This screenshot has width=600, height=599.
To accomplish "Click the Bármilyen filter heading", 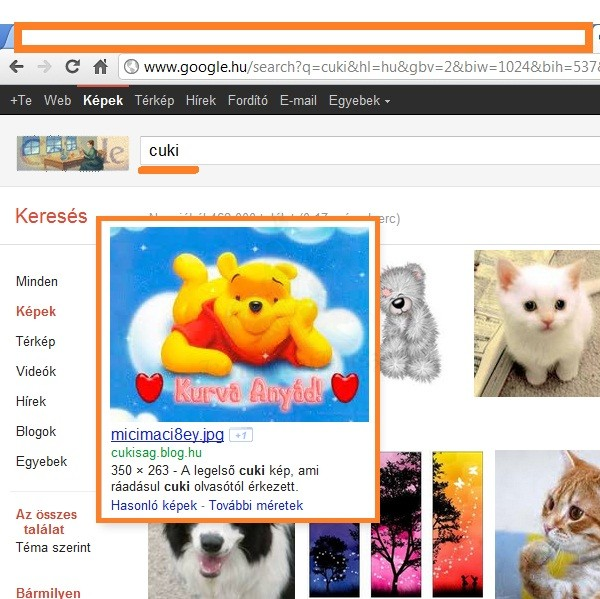I will tap(48, 592).
